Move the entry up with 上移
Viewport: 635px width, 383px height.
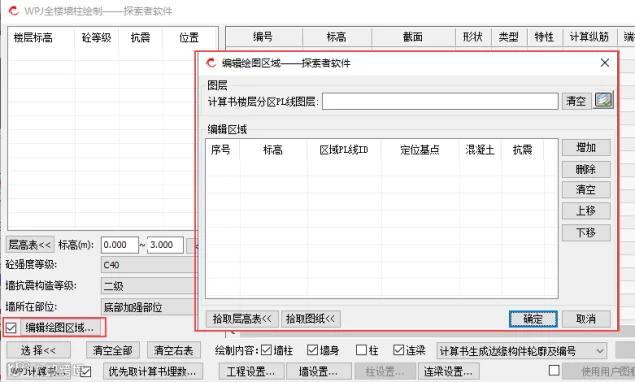coord(586,211)
